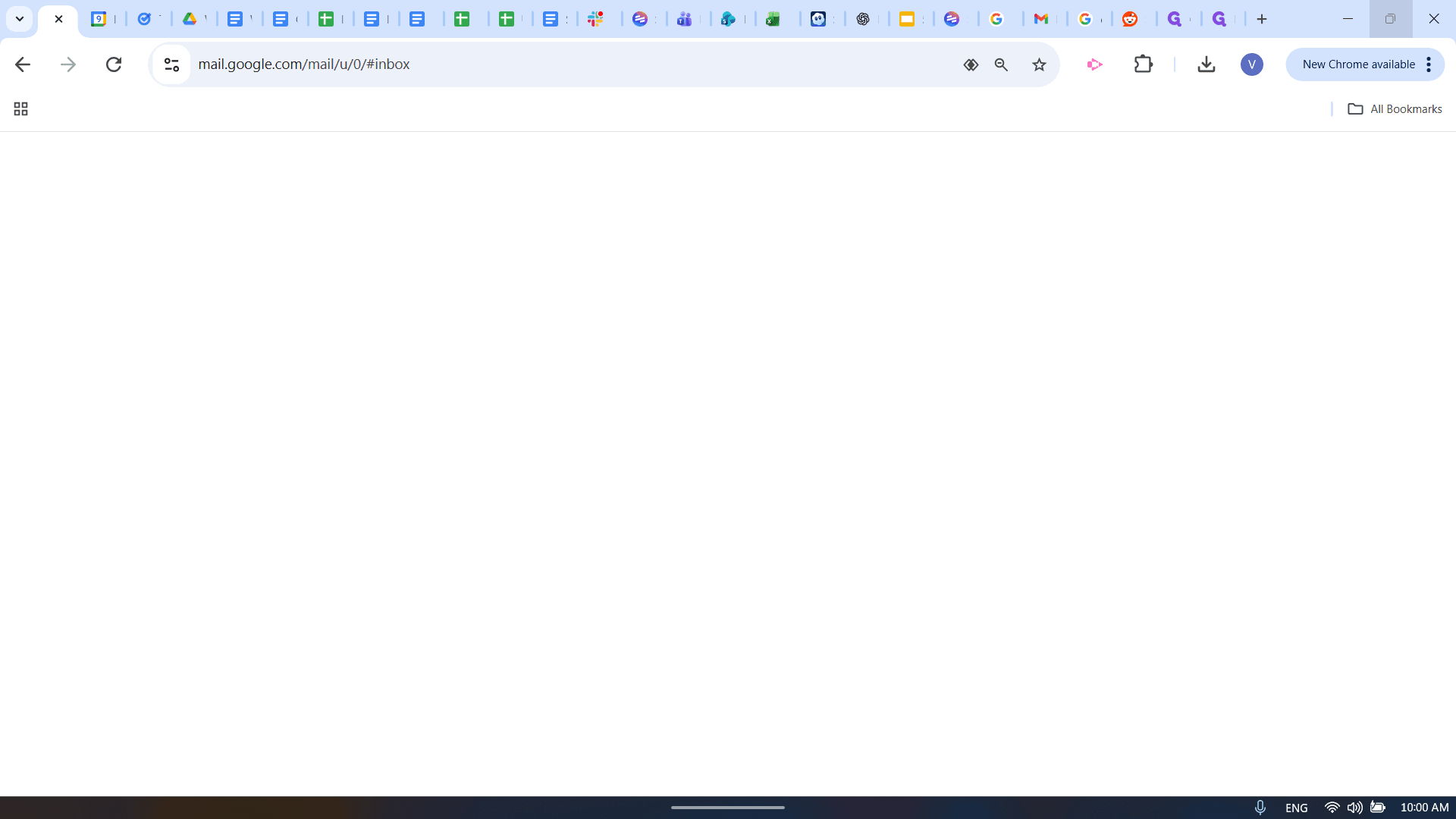The width and height of the screenshot is (1456, 819).
Task: View site information icon in address bar
Action: coord(171,64)
